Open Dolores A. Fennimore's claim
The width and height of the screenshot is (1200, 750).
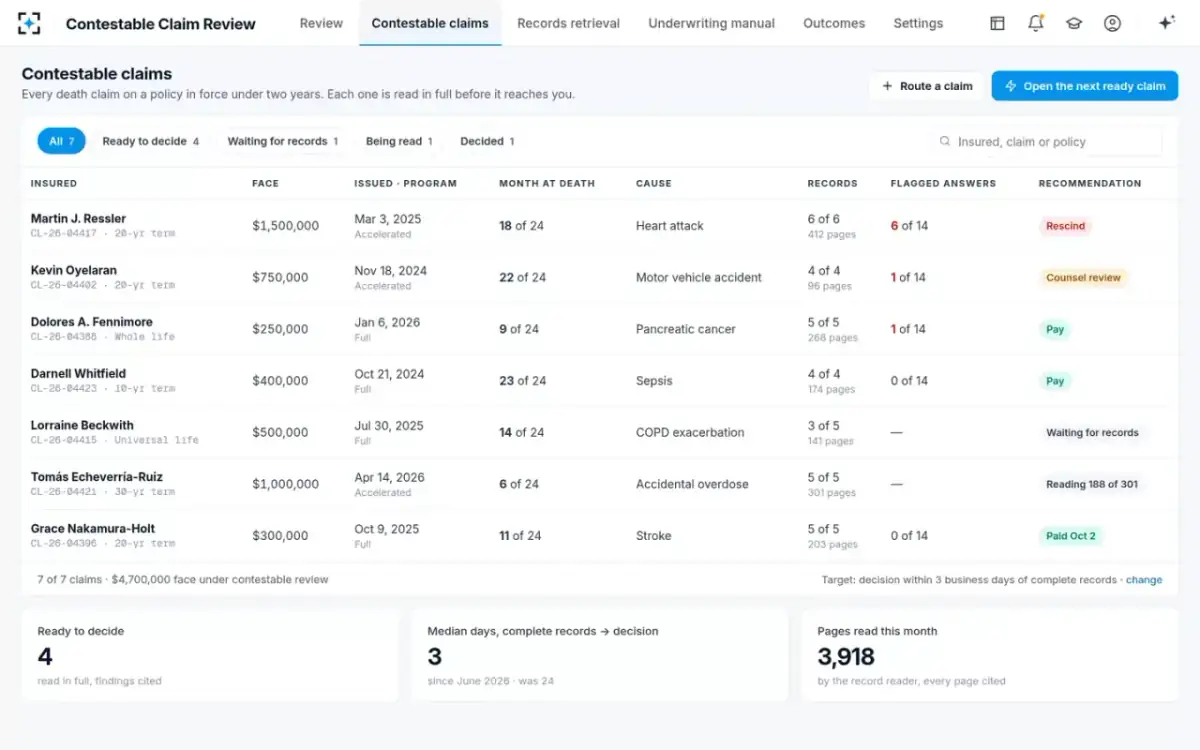point(599,329)
